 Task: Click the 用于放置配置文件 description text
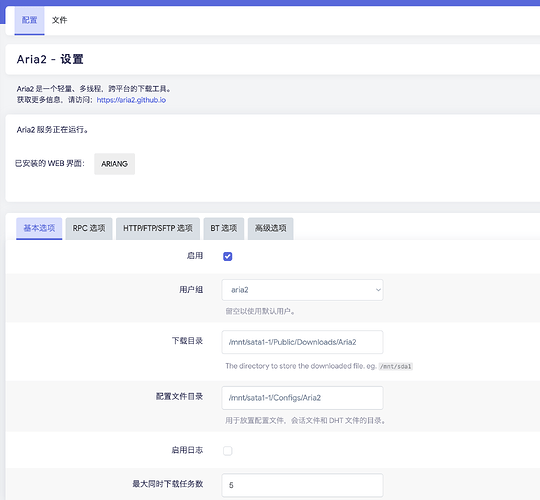point(305,420)
